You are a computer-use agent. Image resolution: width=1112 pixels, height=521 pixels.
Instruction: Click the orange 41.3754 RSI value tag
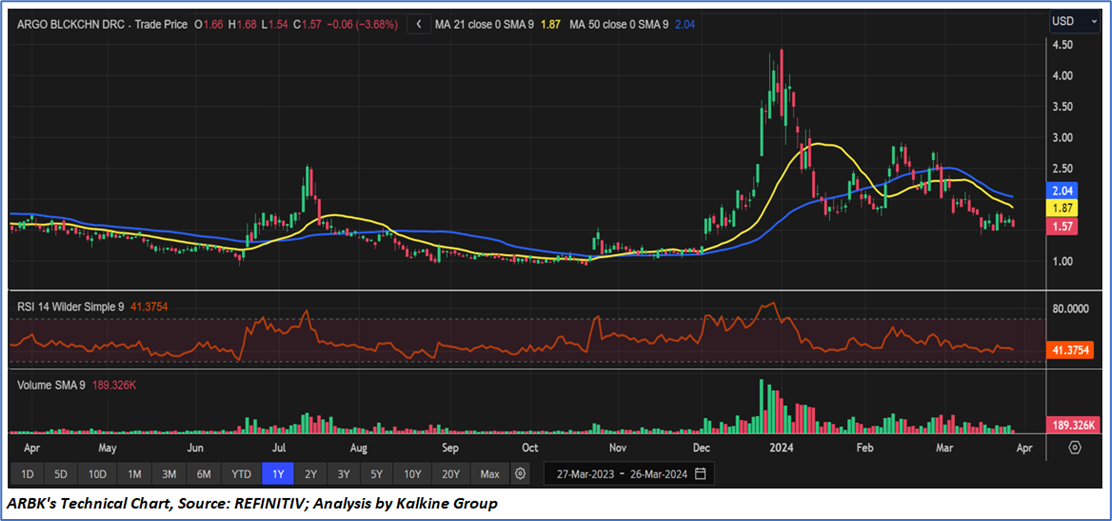point(1072,349)
